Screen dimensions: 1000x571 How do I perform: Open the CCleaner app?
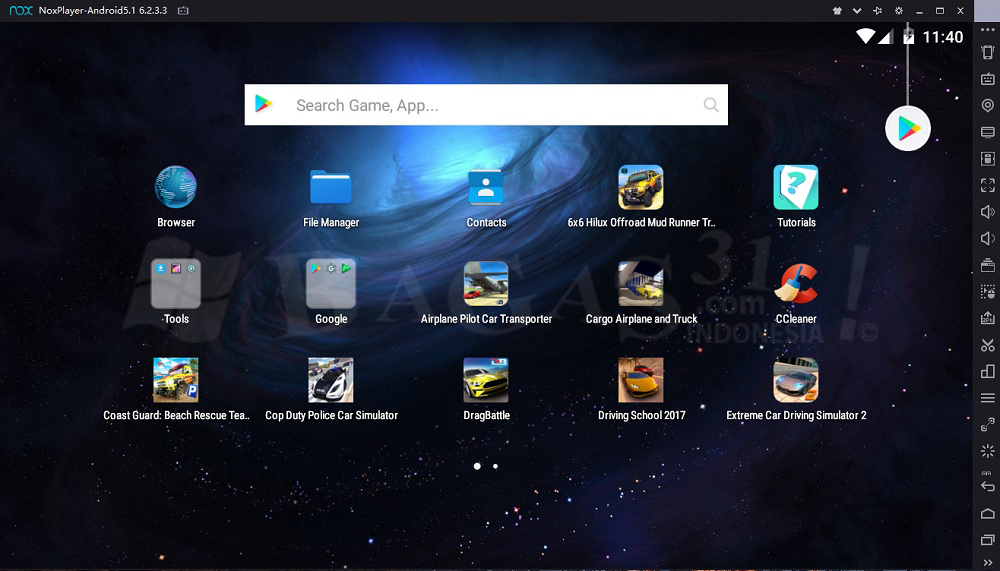point(796,284)
